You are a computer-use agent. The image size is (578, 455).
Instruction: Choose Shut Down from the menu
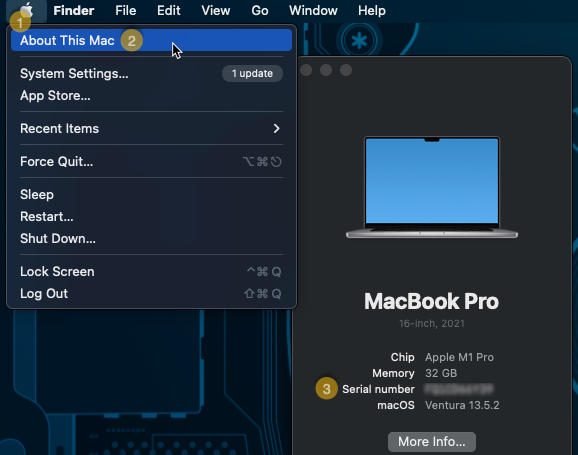click(x=152, y=239)
